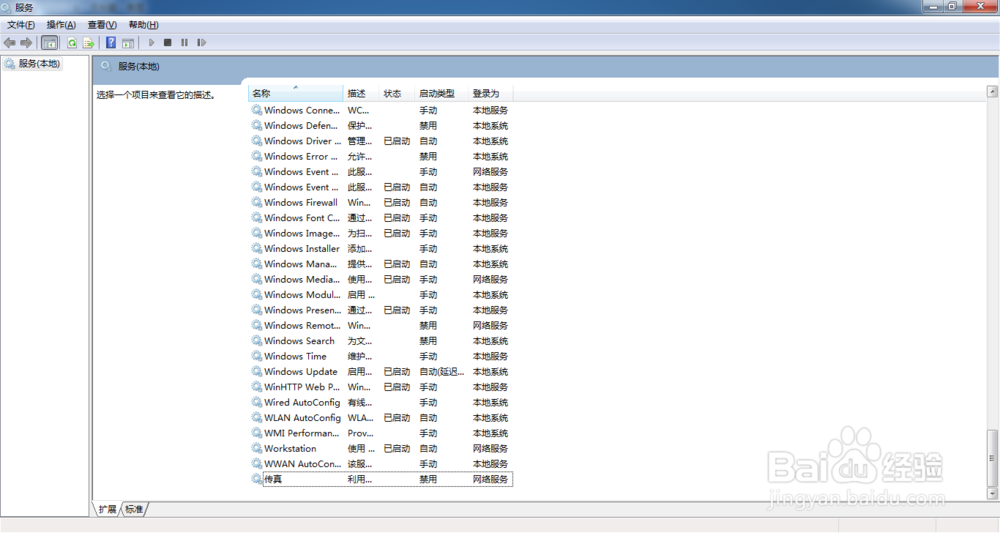Click the gear icon beside Windows Update
This screenshot has height=533, width=1000.
pyautogui.click(x=256, y=371)
